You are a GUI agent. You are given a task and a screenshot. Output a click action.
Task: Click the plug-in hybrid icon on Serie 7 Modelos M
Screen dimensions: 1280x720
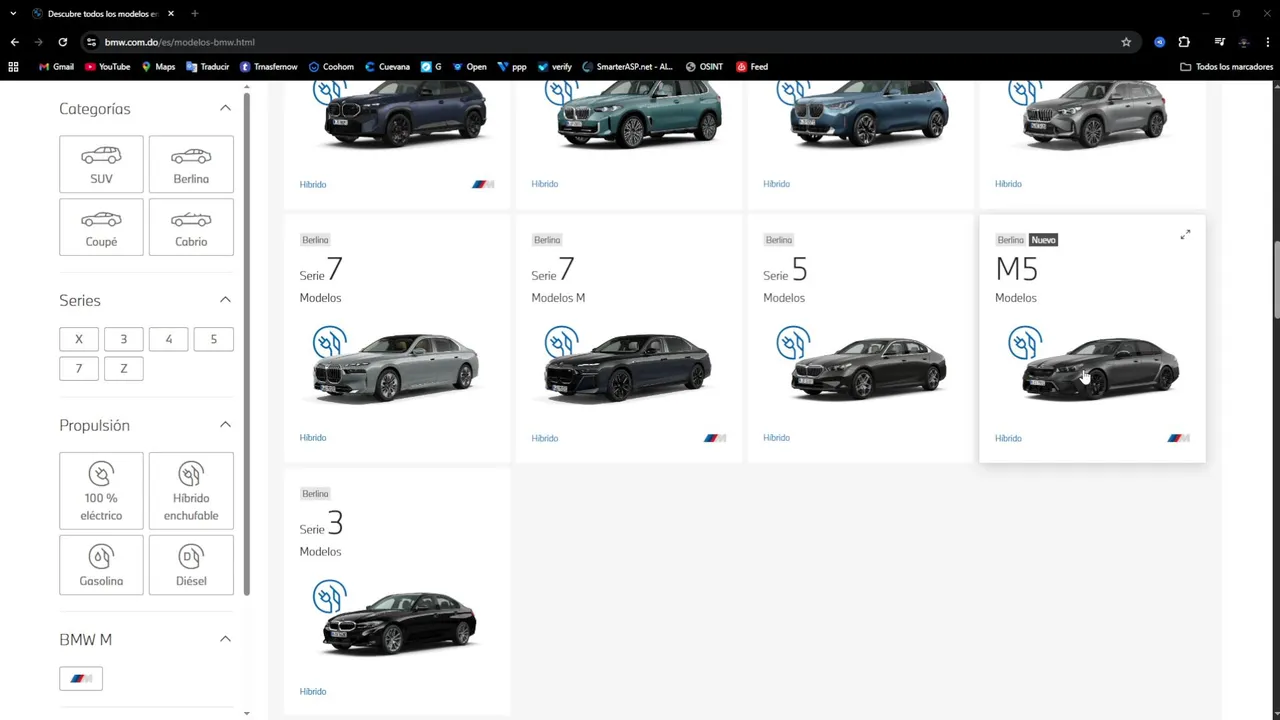click(x=561, y=343)
